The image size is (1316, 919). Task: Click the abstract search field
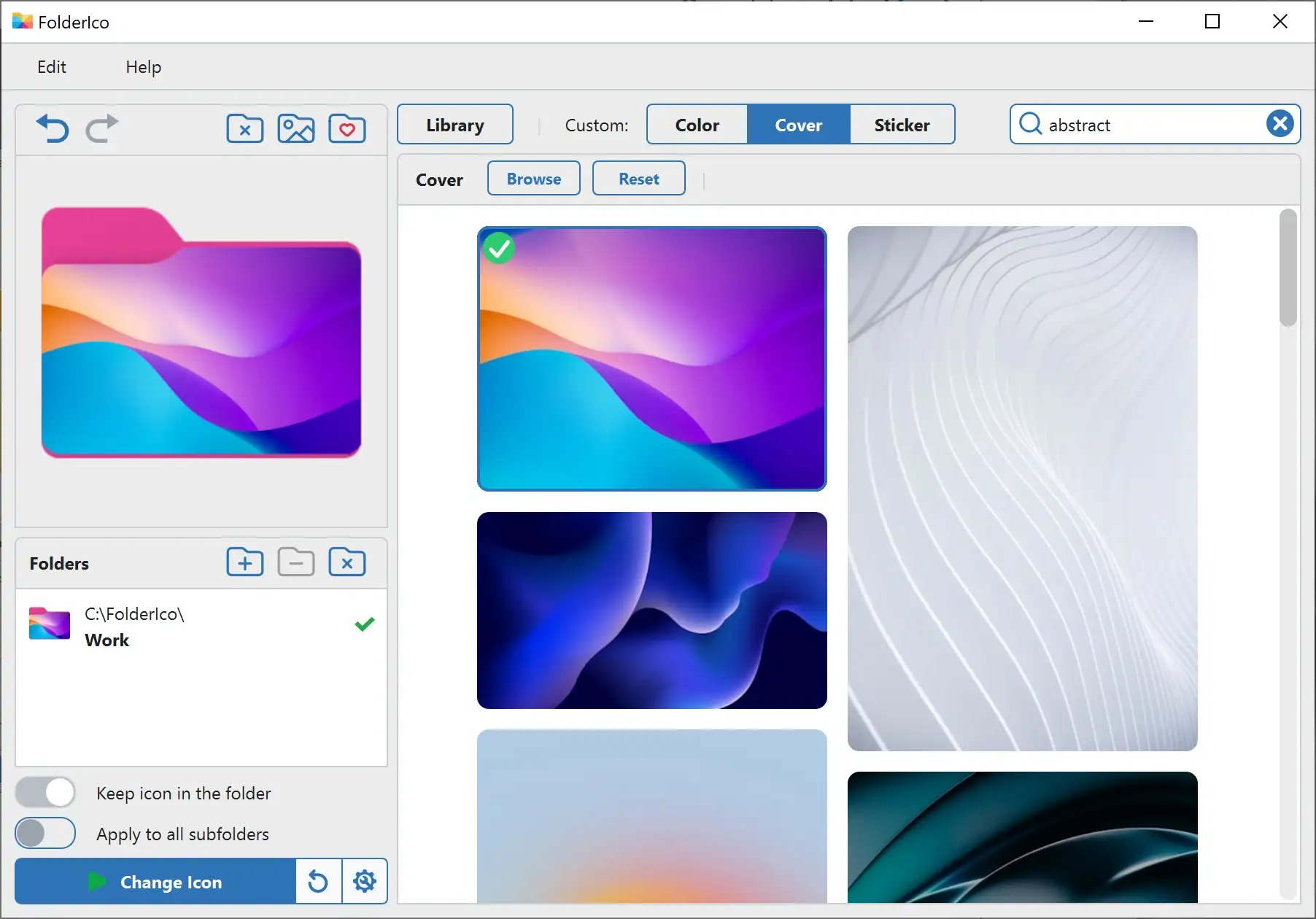pos(1156,124)
